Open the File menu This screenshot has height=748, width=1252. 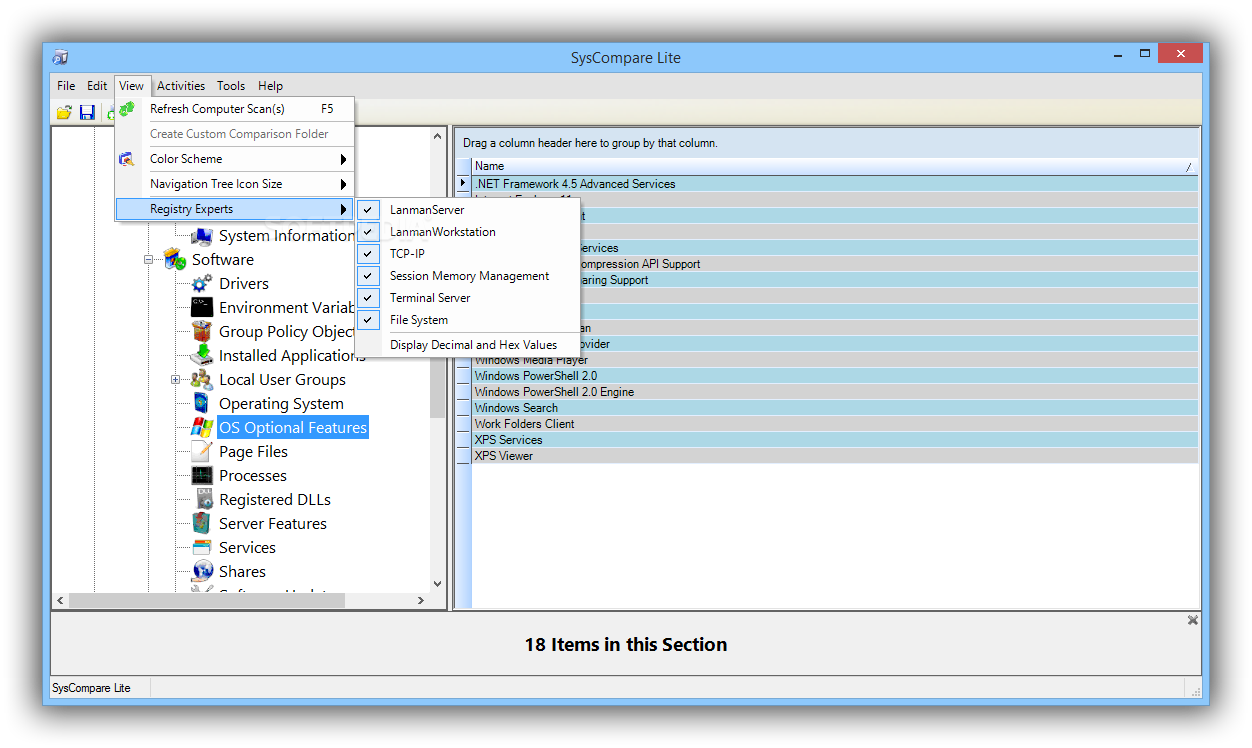tap(66, 86)
